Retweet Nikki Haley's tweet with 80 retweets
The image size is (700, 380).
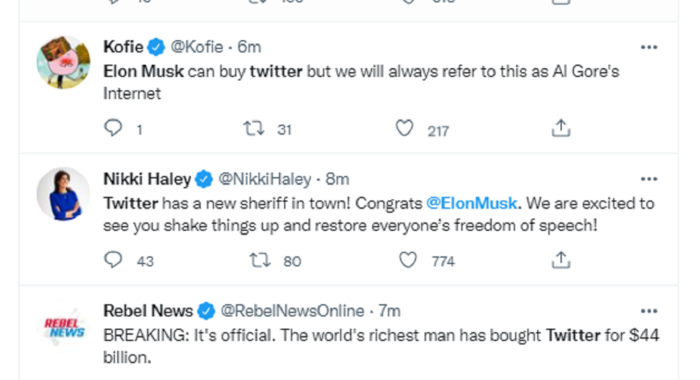pos(260,260)
